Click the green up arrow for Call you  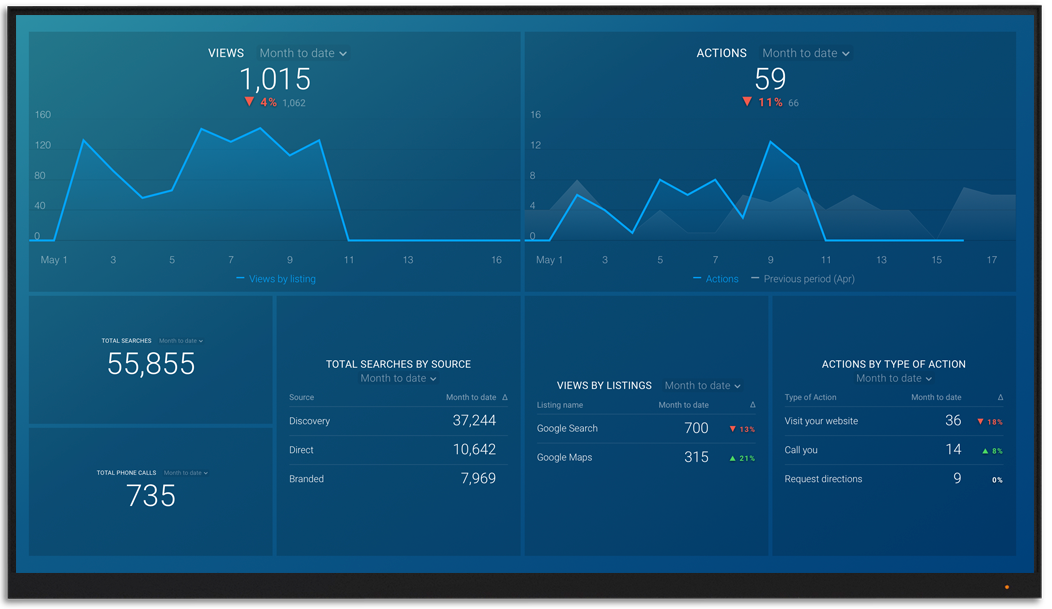[x=985, y=451]
